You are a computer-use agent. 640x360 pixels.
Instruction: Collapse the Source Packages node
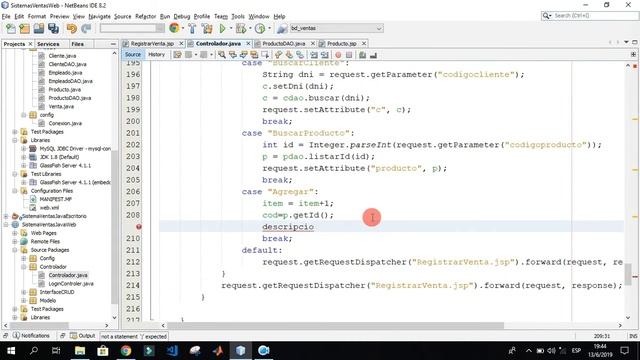pyautogui.click(x=15, y=250)
